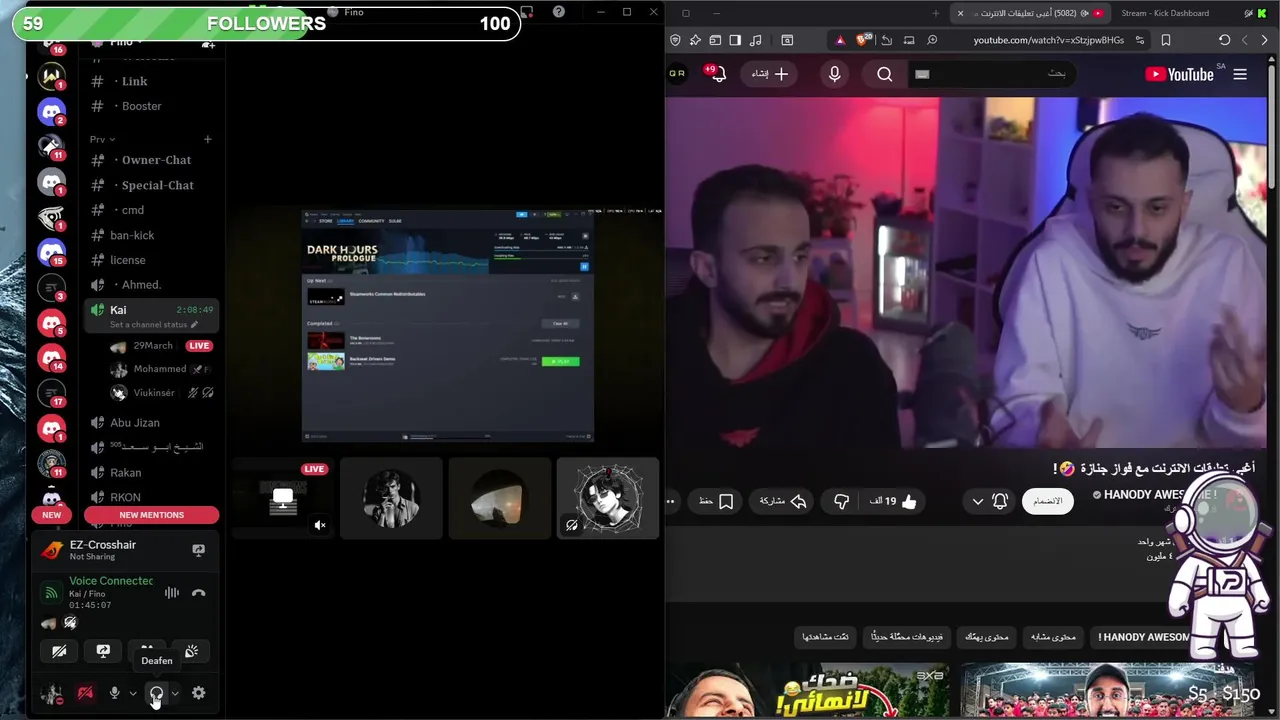1280x720 pixels.
Task: Open YouTube hamburger guide menu
Action: pos(1240,74)
